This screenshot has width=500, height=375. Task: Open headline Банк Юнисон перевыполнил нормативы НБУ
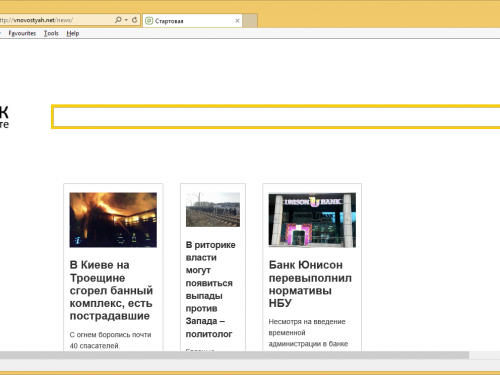[310, 284]
